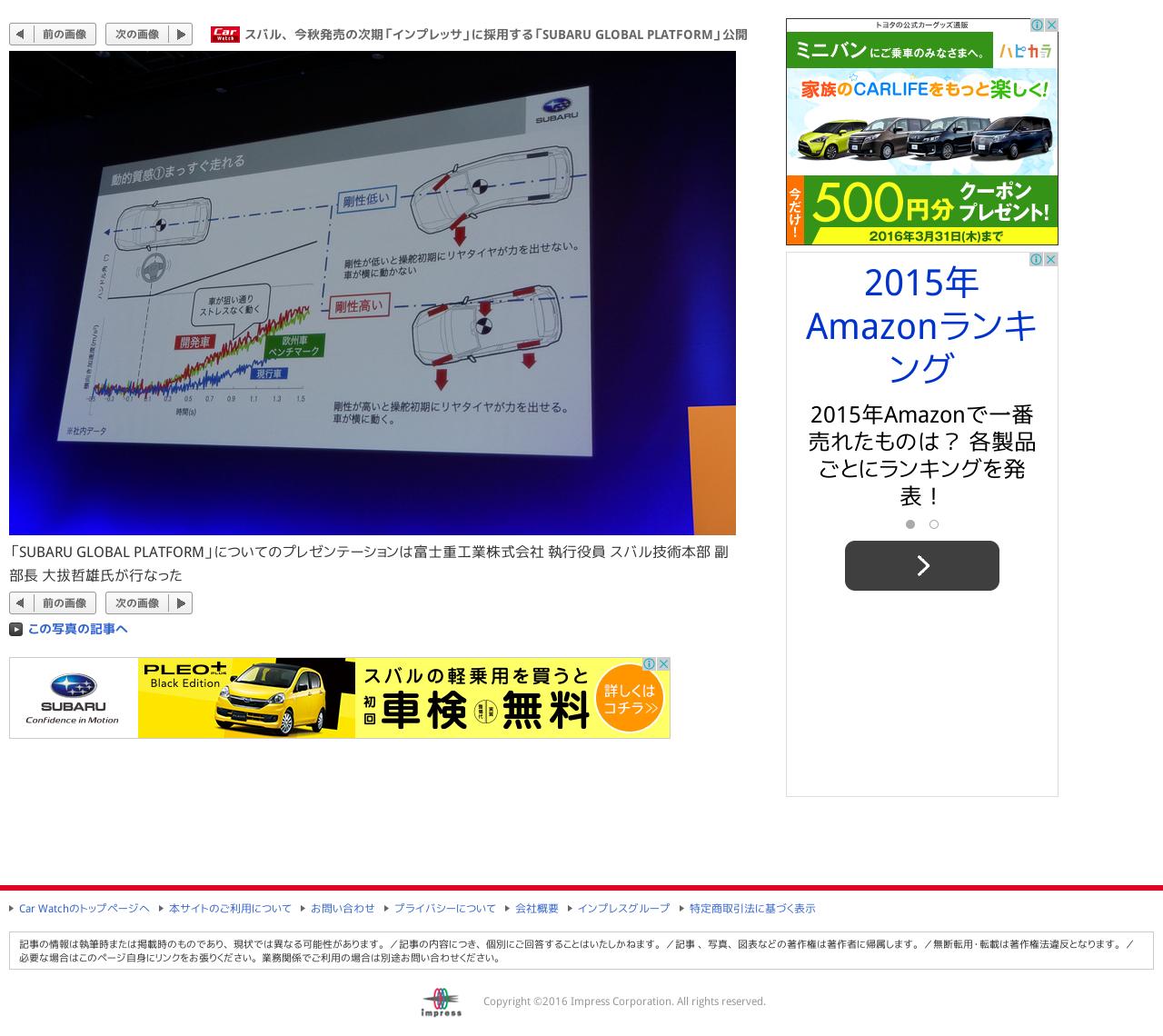The width and height of the screenshot is (1163, 1036).
Task: Open the 2015年Amazonランキング ad headline
Action: pos(922,325)
